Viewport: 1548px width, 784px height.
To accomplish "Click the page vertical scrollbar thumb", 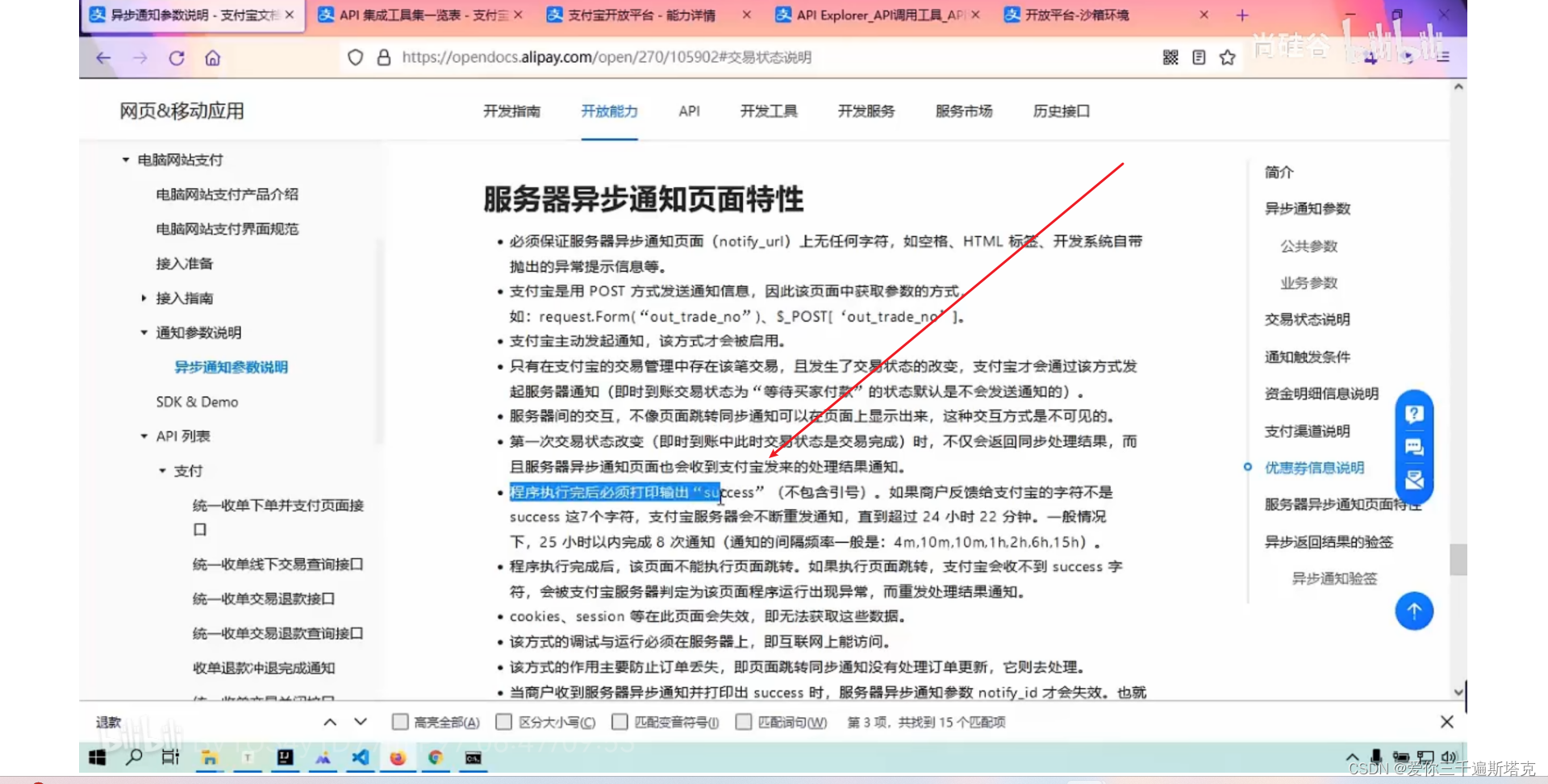I will (1458, 560).
